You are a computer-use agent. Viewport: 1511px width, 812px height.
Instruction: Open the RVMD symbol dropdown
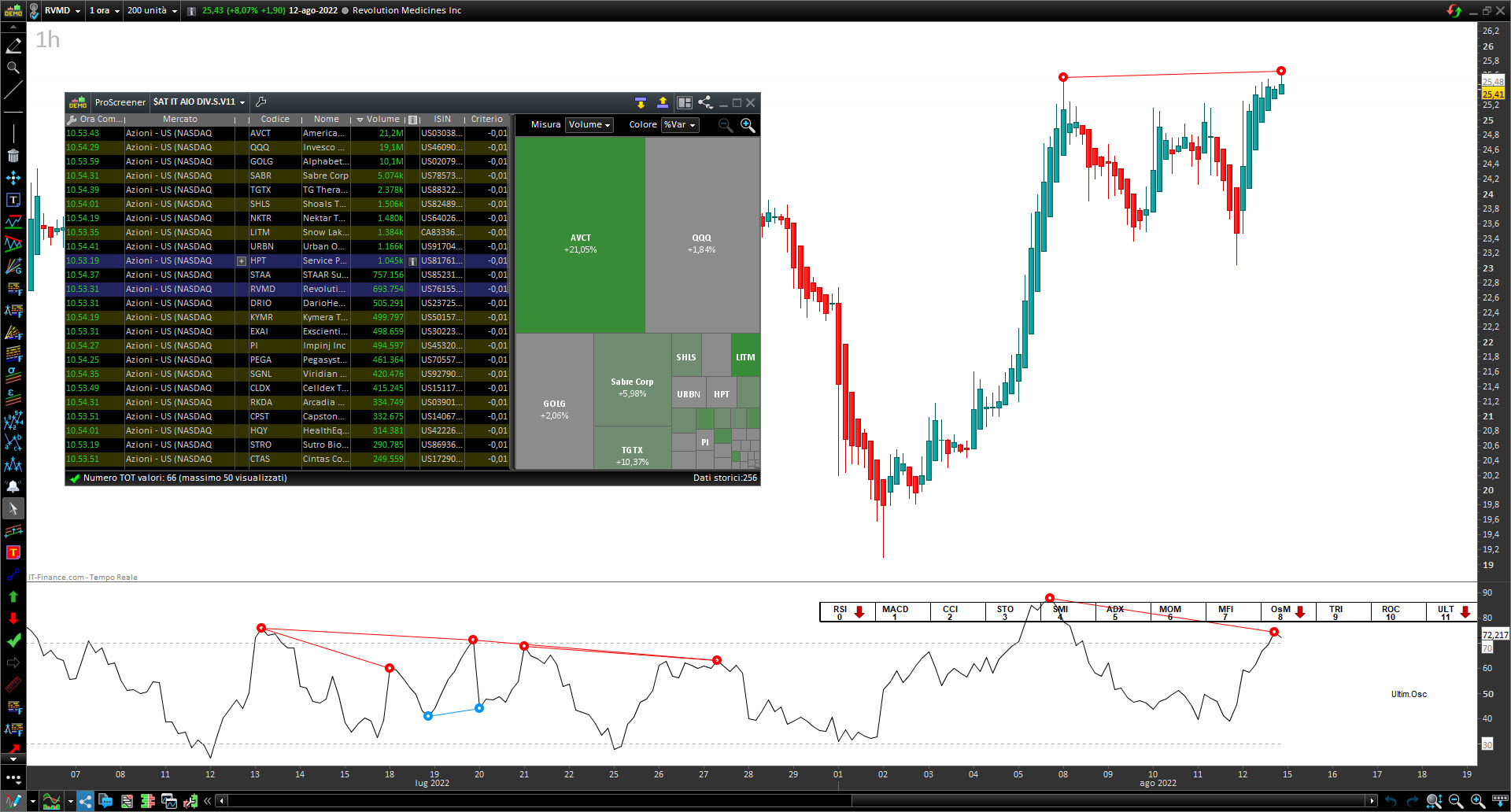coord(63,10)
